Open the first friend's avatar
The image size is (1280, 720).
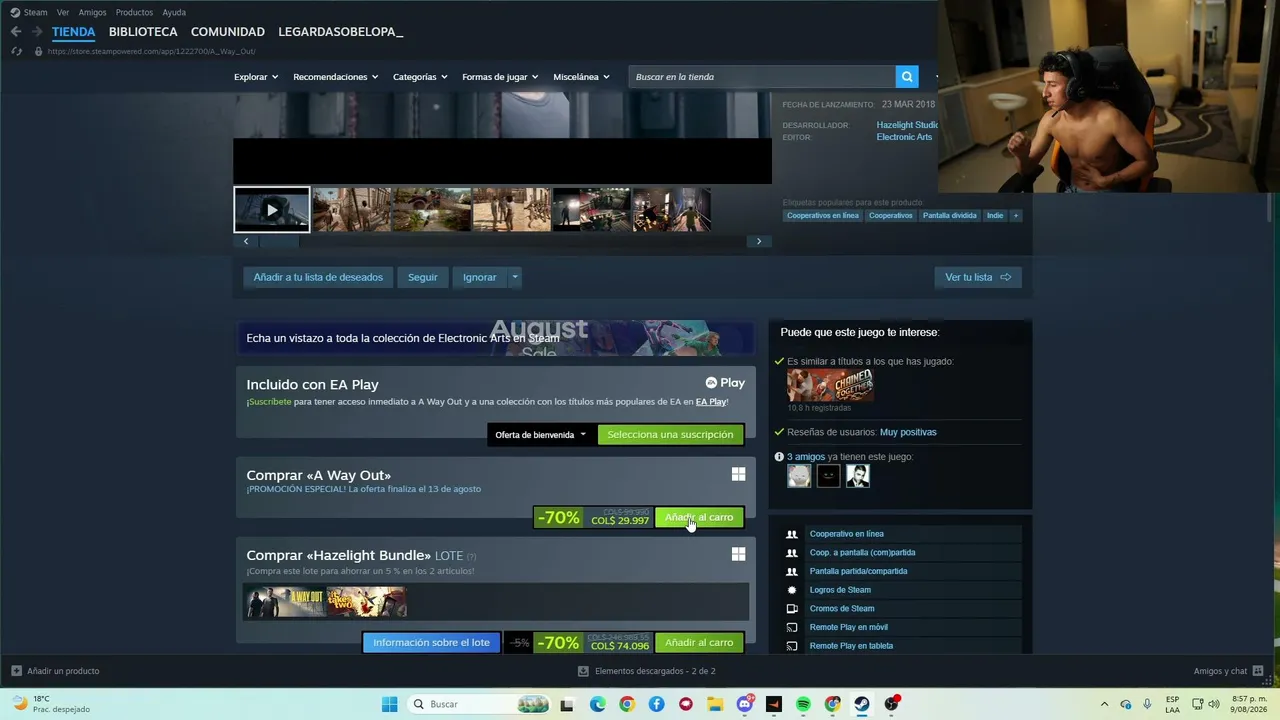tap(799, 476)
